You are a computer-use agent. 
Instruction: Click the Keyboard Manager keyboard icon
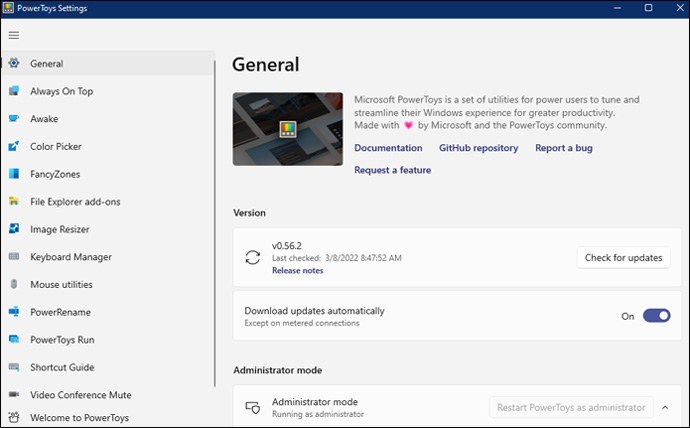(14, 256)
